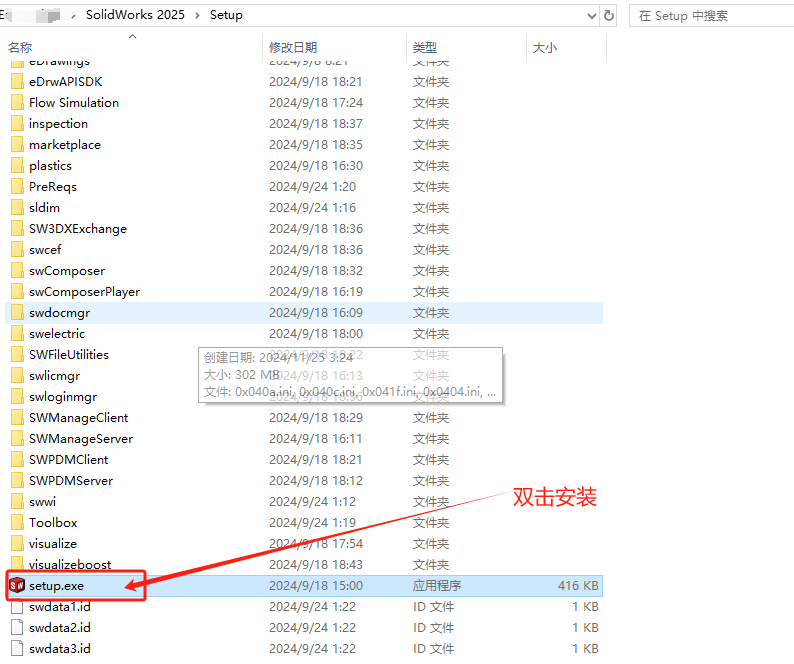Select the swdata3.id file icon
This screenshot has width=794, height=664.
(16, 648)
